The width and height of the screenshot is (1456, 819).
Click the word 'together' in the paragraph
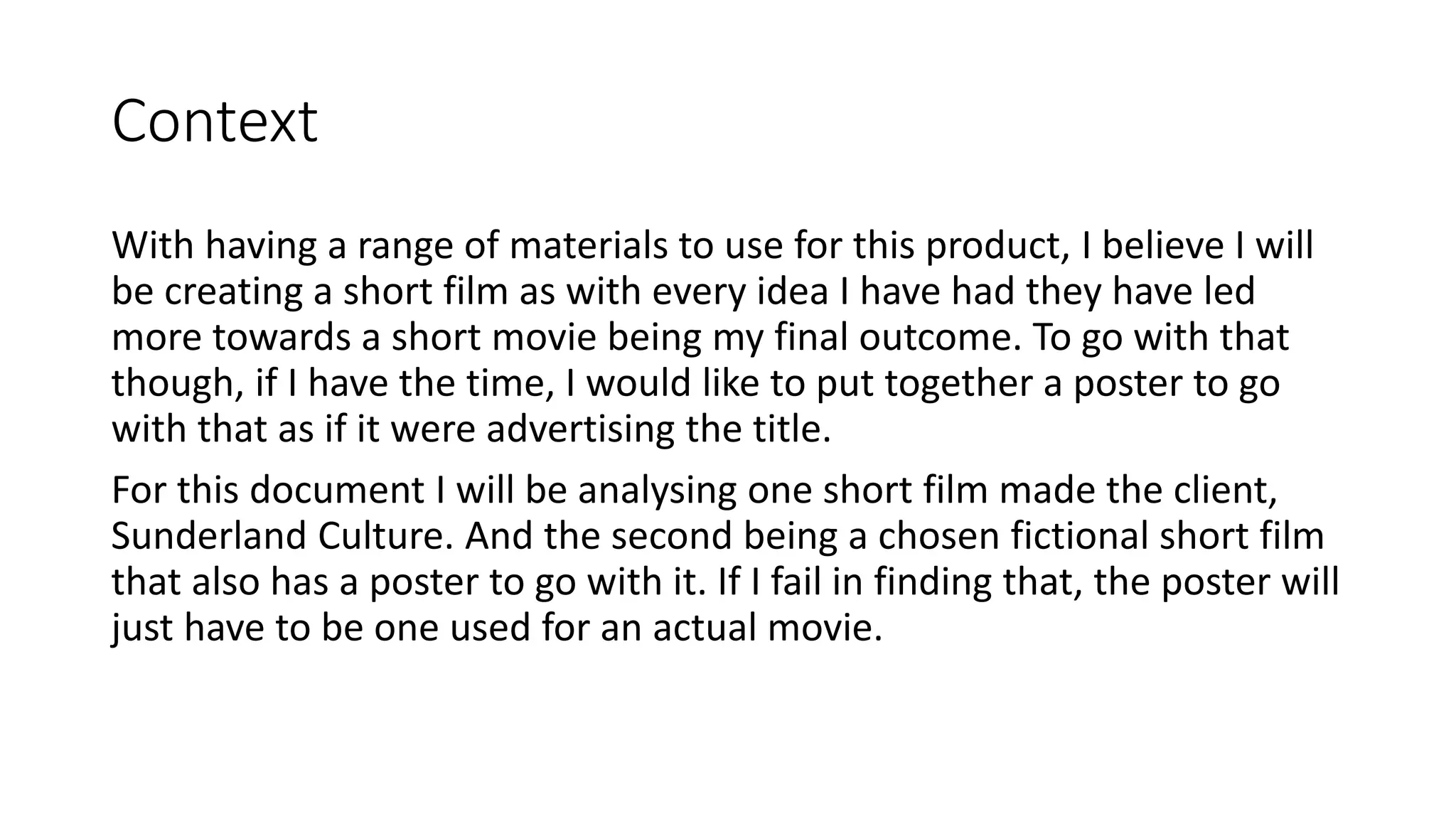click(958, 383)
